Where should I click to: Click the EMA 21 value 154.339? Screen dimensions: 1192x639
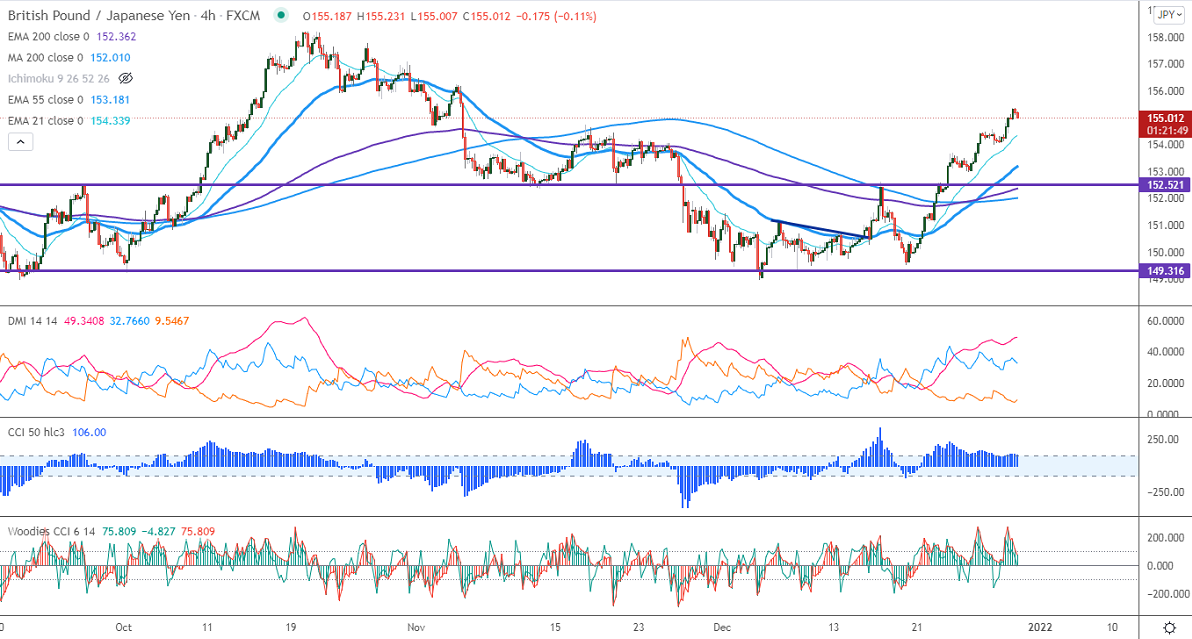110,121
